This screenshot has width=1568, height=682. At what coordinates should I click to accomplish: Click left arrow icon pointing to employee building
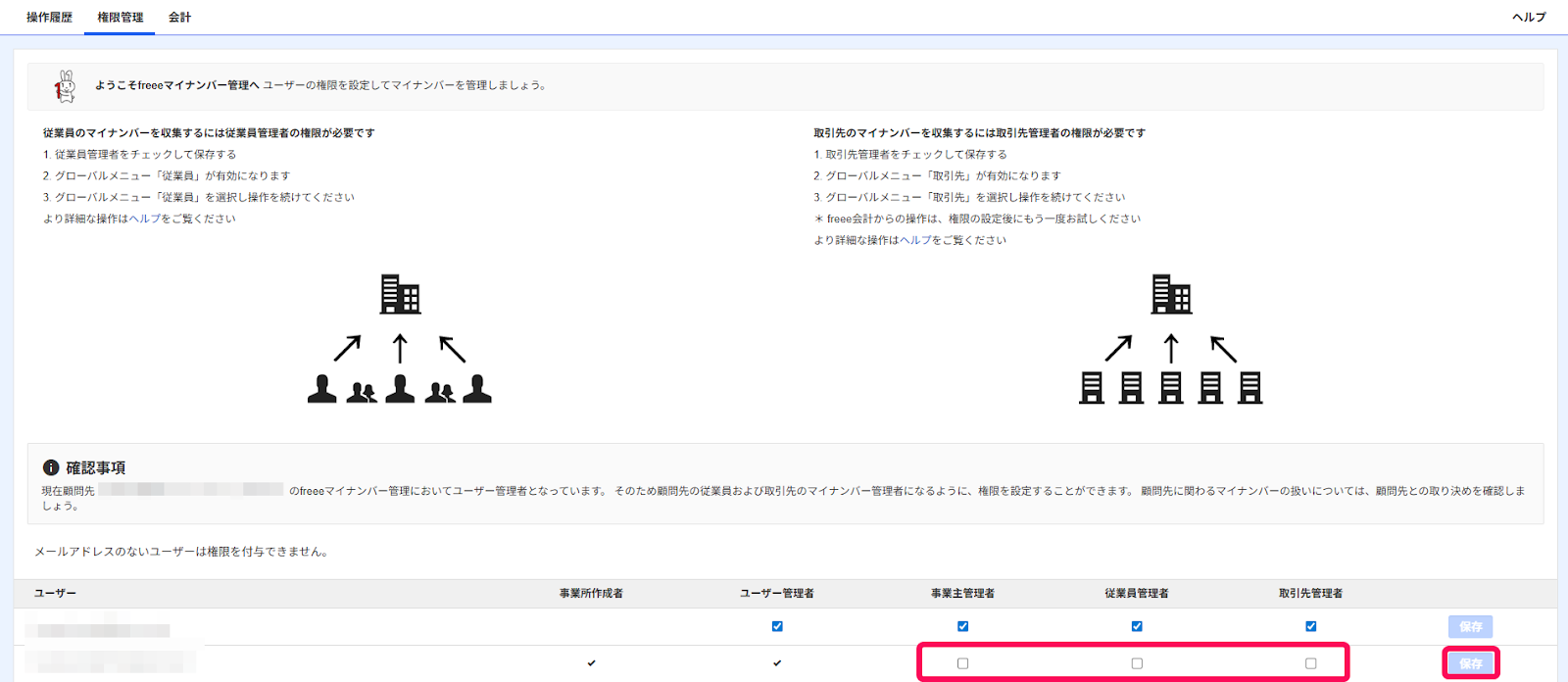tap(347, 349)
